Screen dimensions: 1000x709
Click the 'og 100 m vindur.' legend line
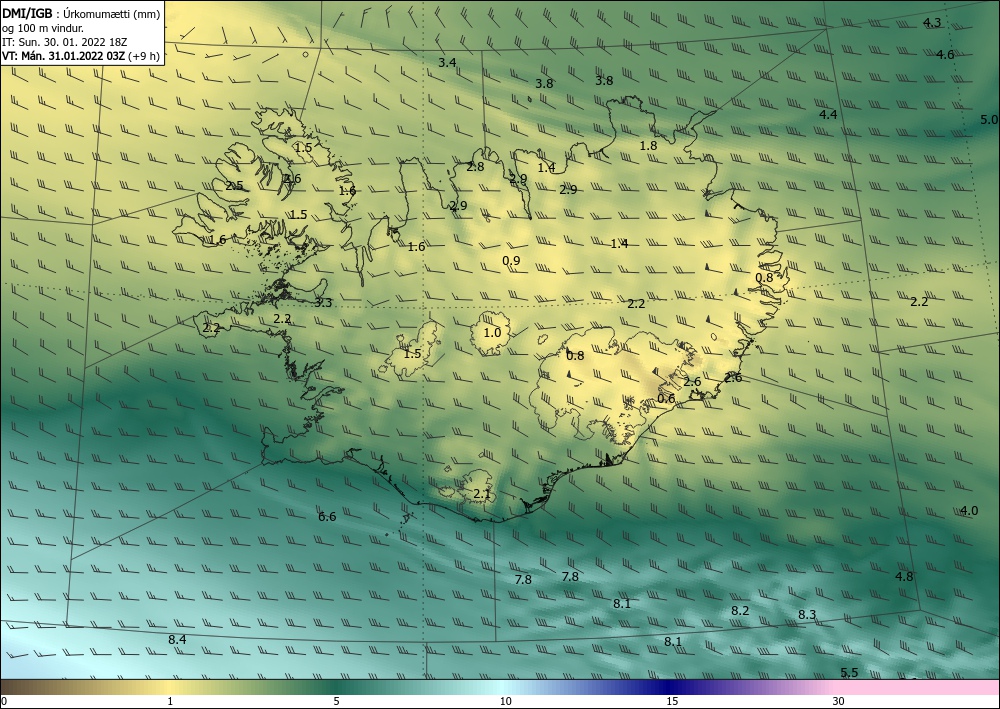point(43,28)
